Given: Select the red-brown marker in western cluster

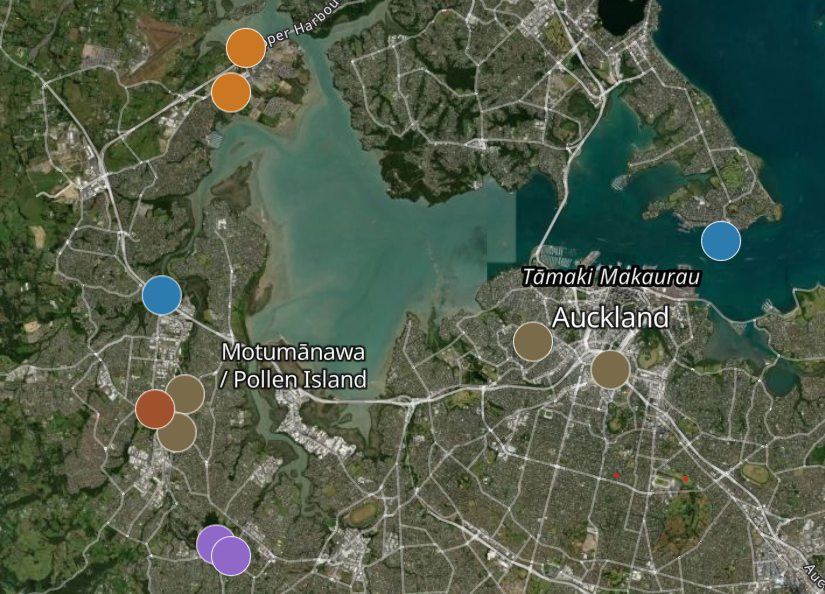Looking at the screenshot, I should [x=155, y=409].
